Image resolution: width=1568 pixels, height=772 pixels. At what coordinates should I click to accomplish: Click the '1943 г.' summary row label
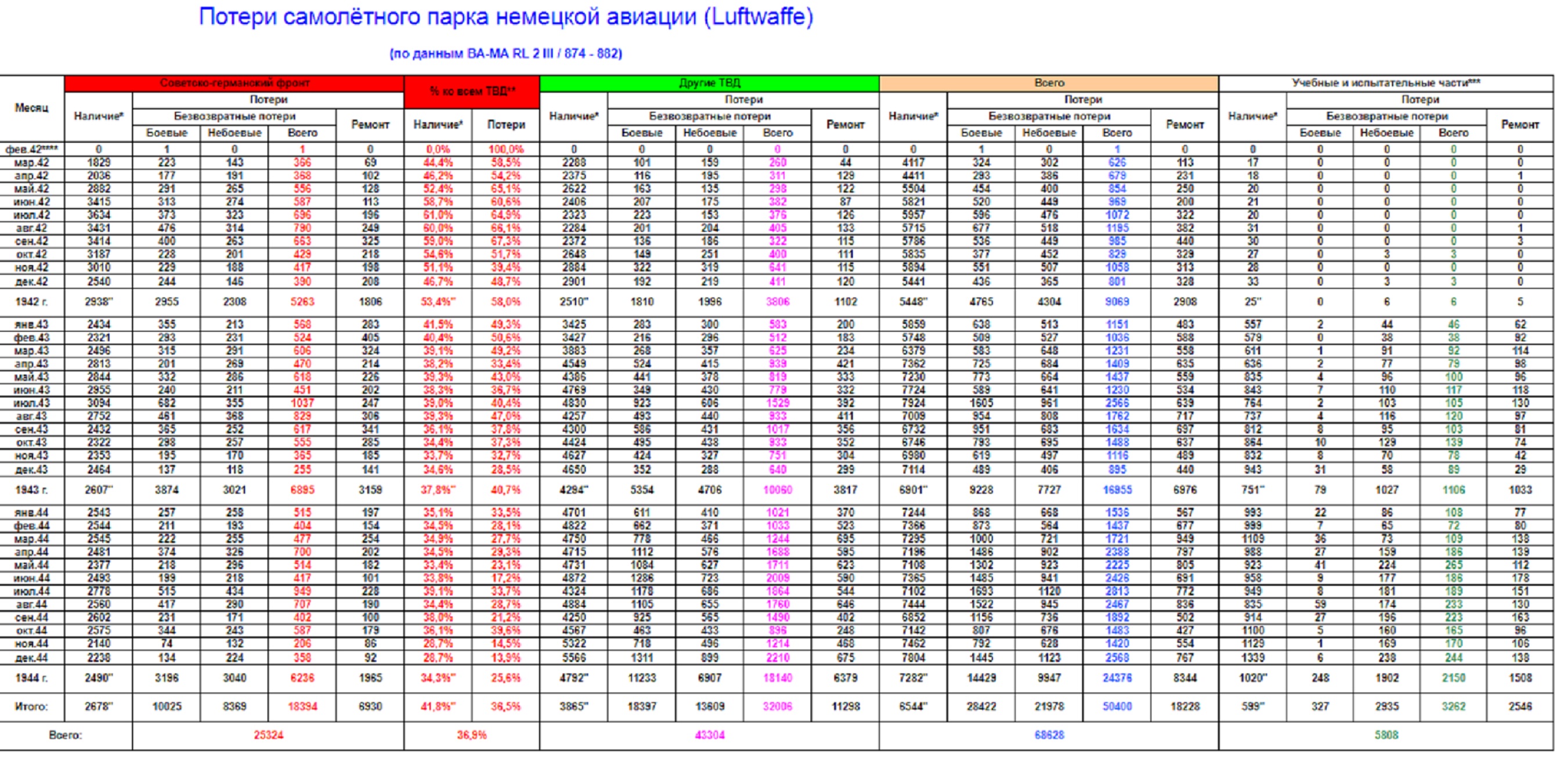click(x=32, y=490)
